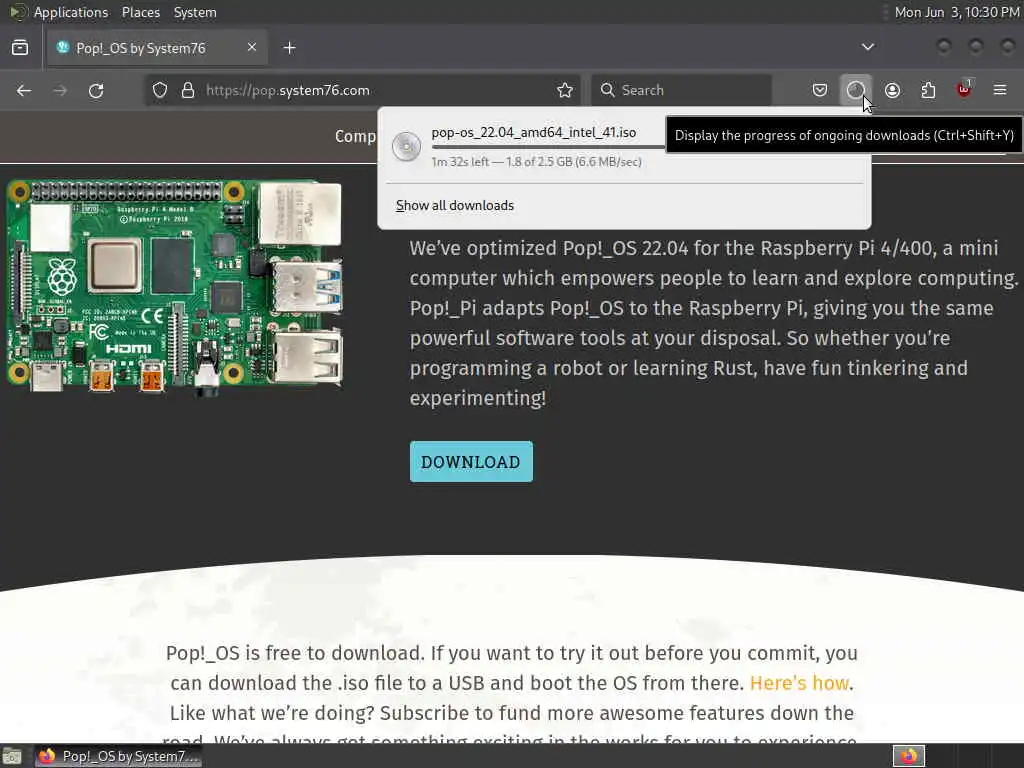Open the System menu
Image resolution: width=1024 pixels, height=768 pixels.
pos(195,12)
